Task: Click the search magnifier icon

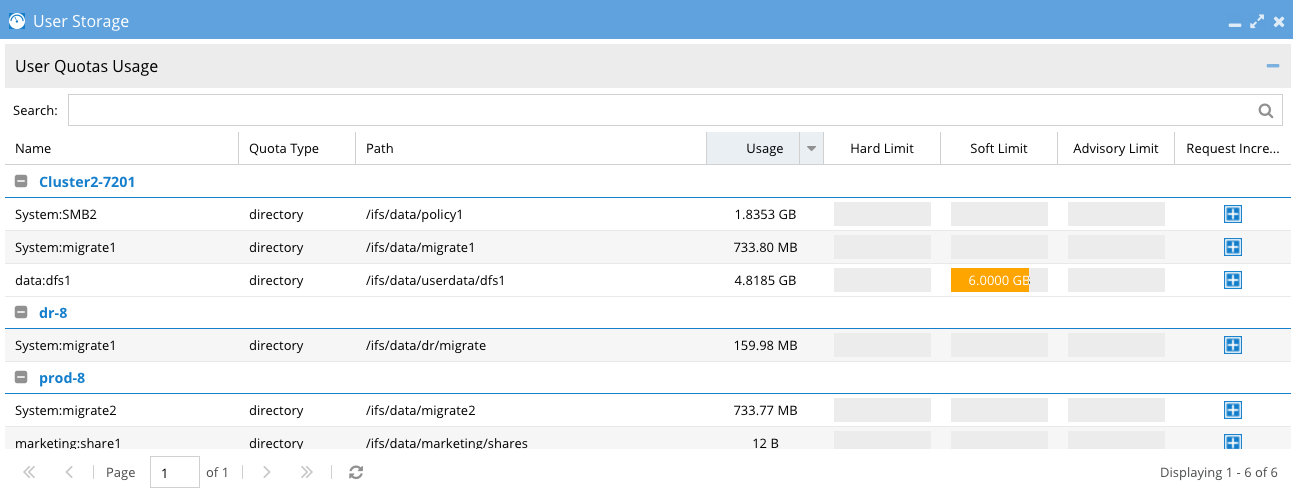Action: click(1265, 111)
